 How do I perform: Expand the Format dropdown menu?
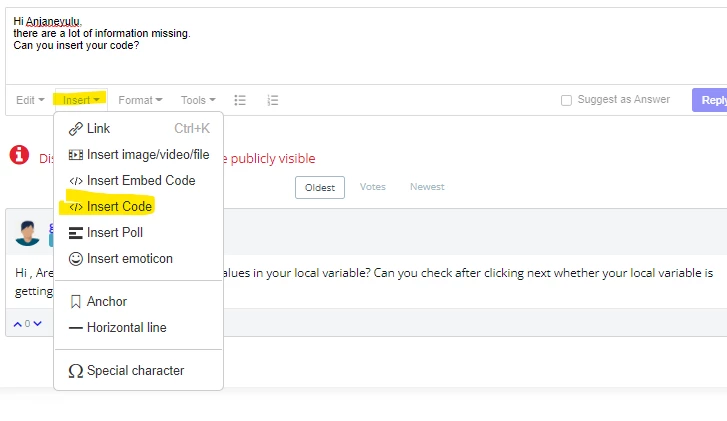pos(140,100)
